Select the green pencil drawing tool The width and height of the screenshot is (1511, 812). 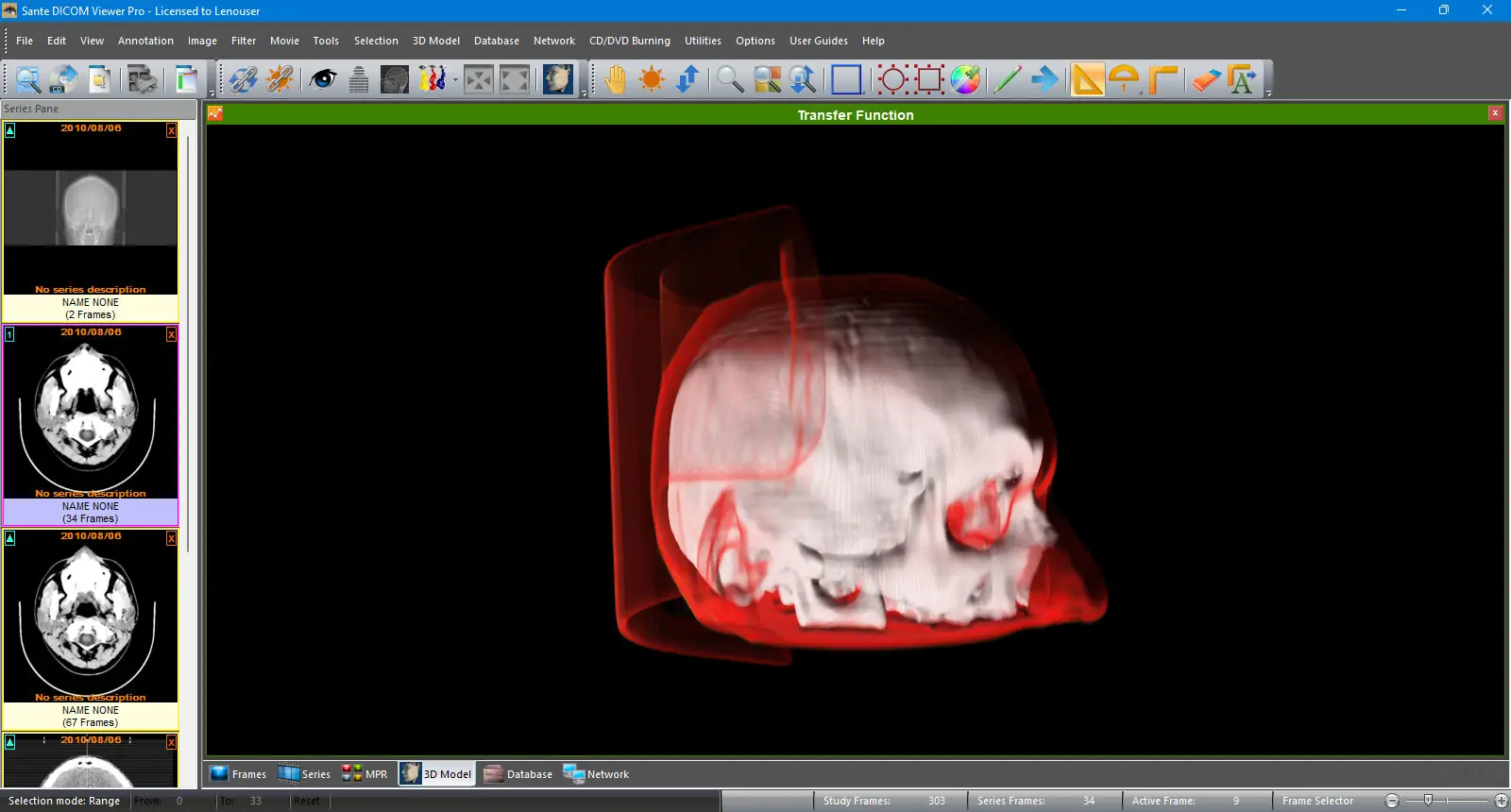click(x=1007, y=79)
